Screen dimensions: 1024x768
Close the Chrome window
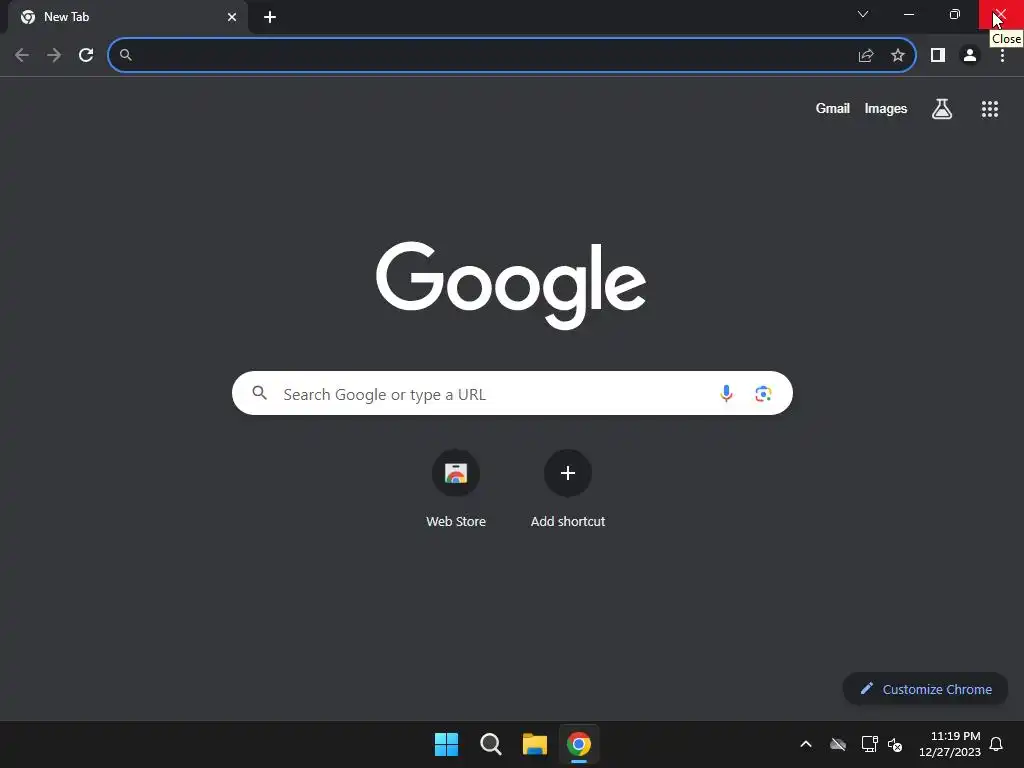click(1000, 14)
